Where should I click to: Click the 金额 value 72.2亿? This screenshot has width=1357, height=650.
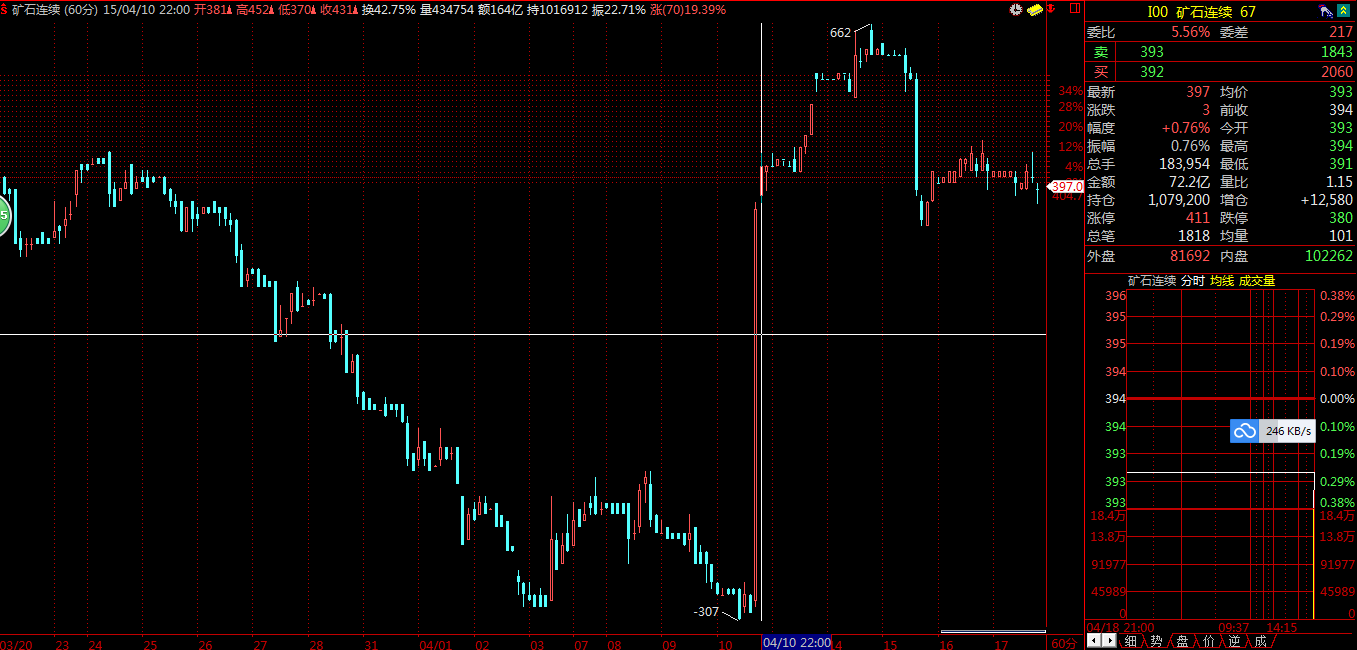(1190, 182)
